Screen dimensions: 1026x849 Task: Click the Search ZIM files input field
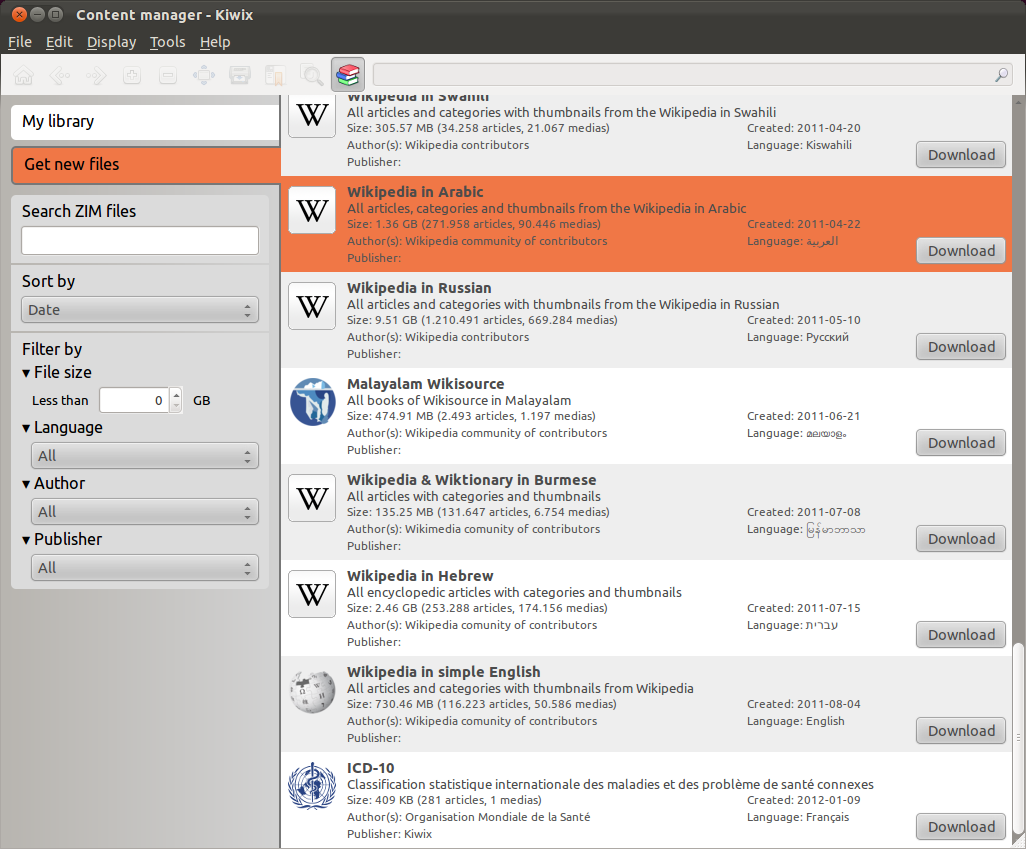tap(139, 240)
